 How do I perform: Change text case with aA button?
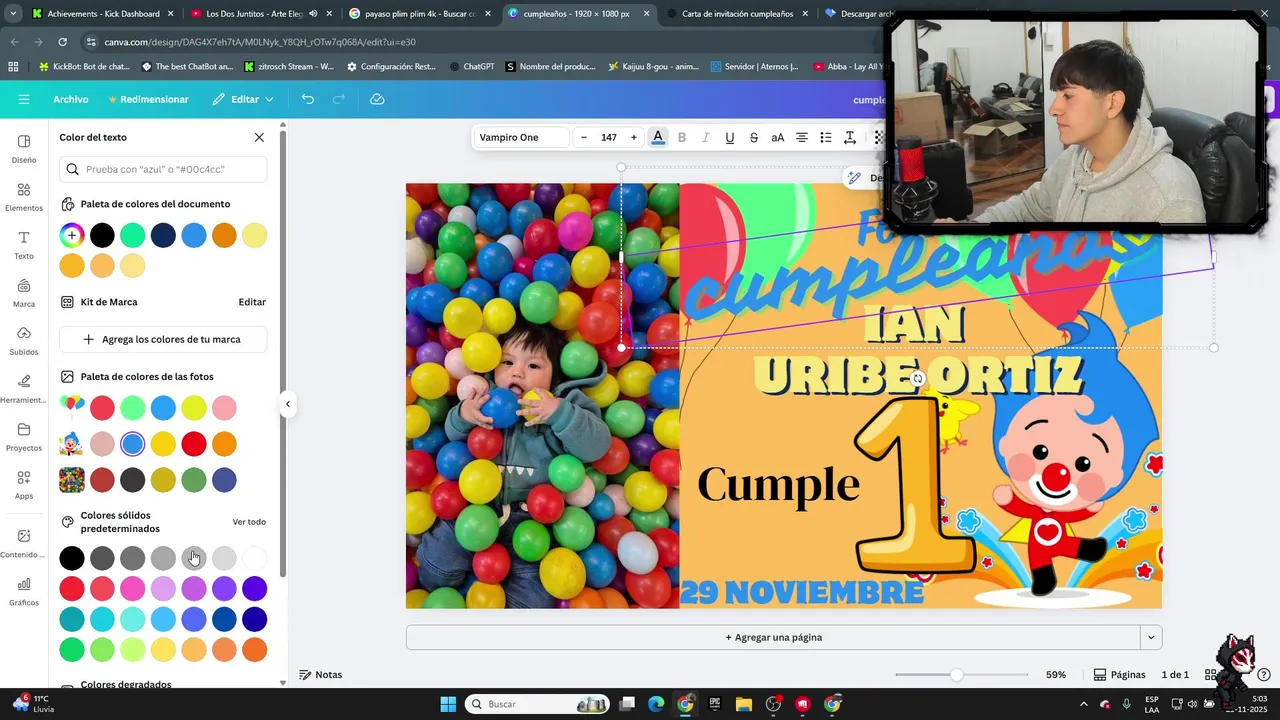click(x=778, y=137)
